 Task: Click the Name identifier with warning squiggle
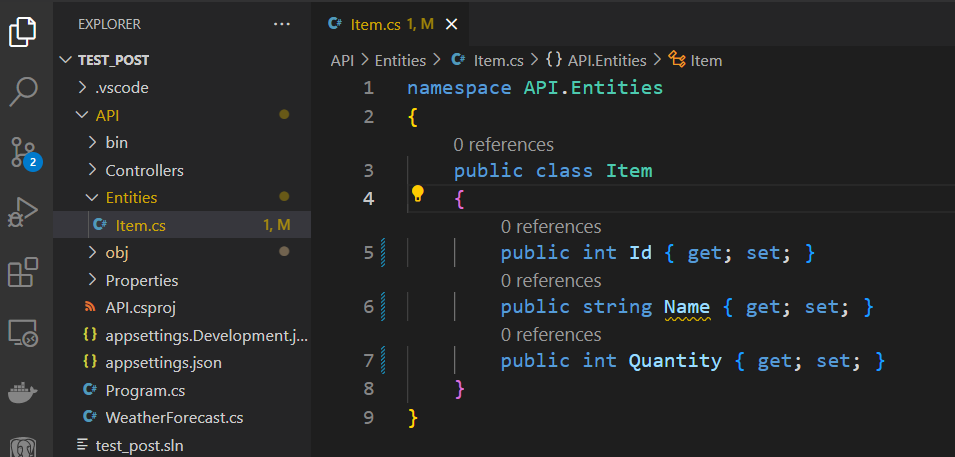coord(687,306)
